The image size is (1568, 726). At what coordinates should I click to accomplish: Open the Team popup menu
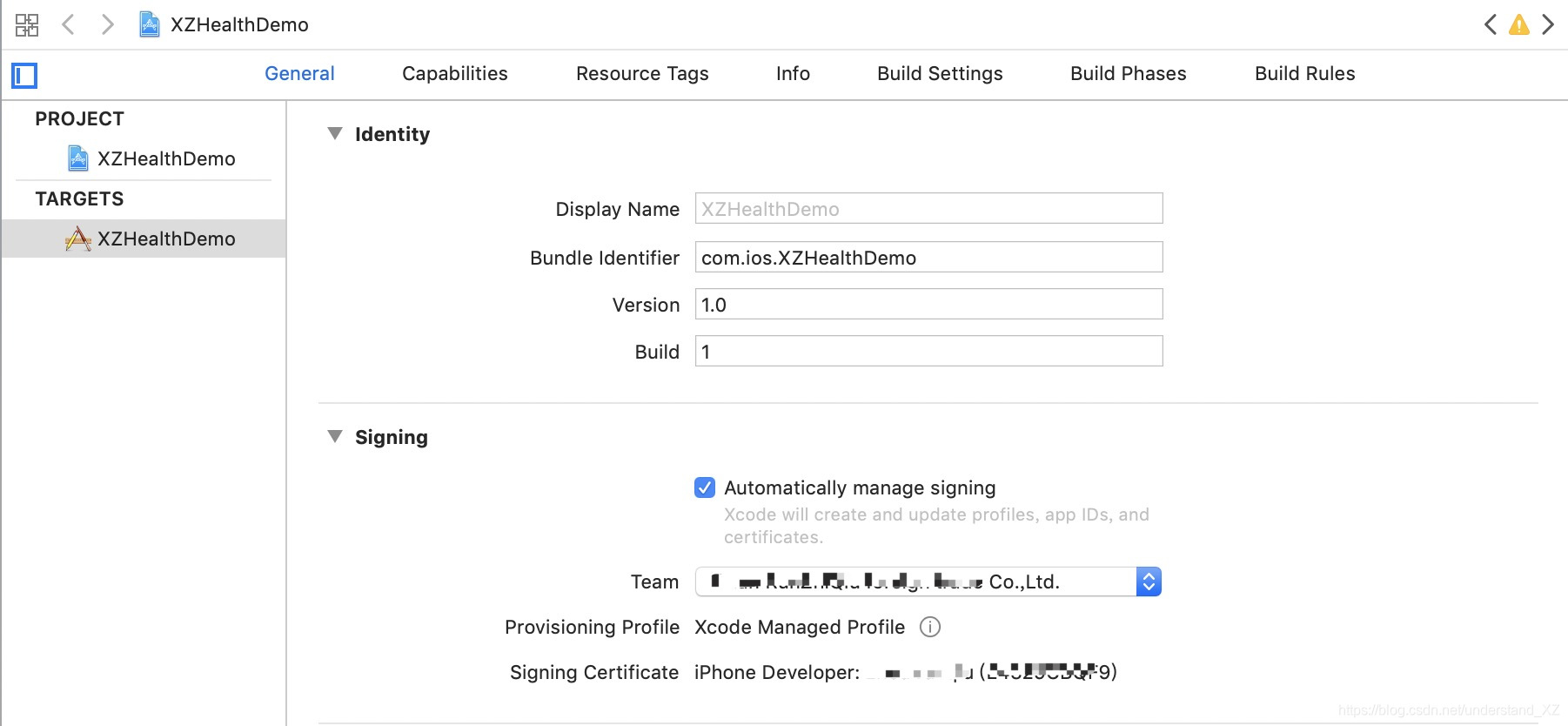pos(928,581)
